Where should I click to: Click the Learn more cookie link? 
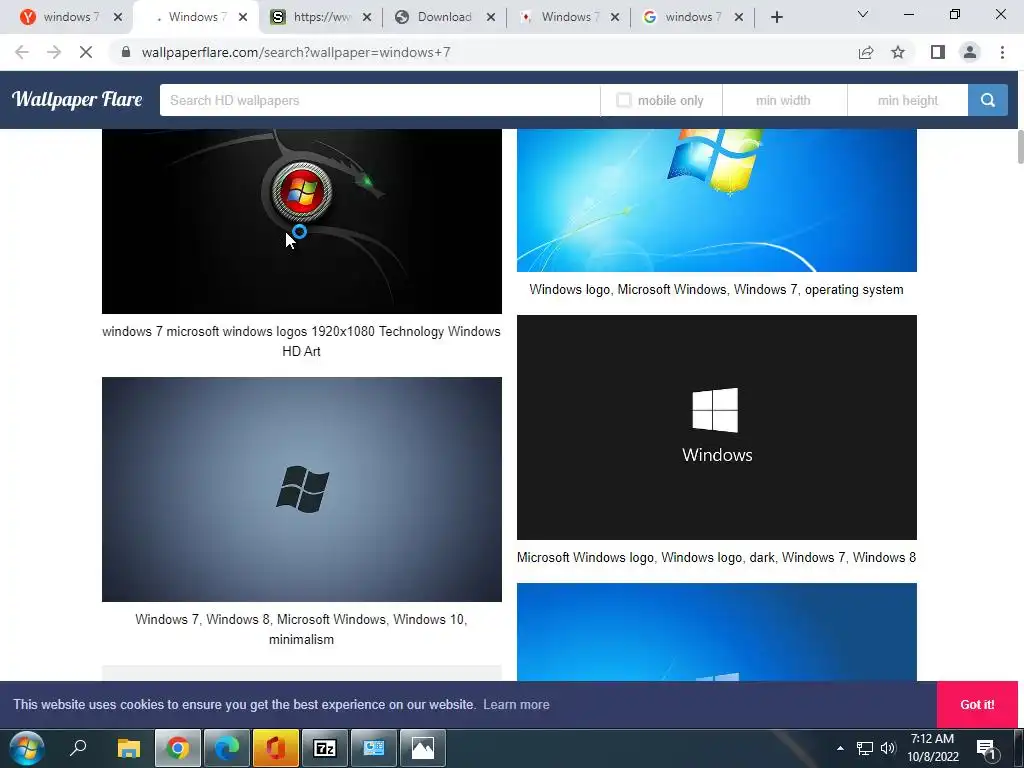[x=516, y=704]
